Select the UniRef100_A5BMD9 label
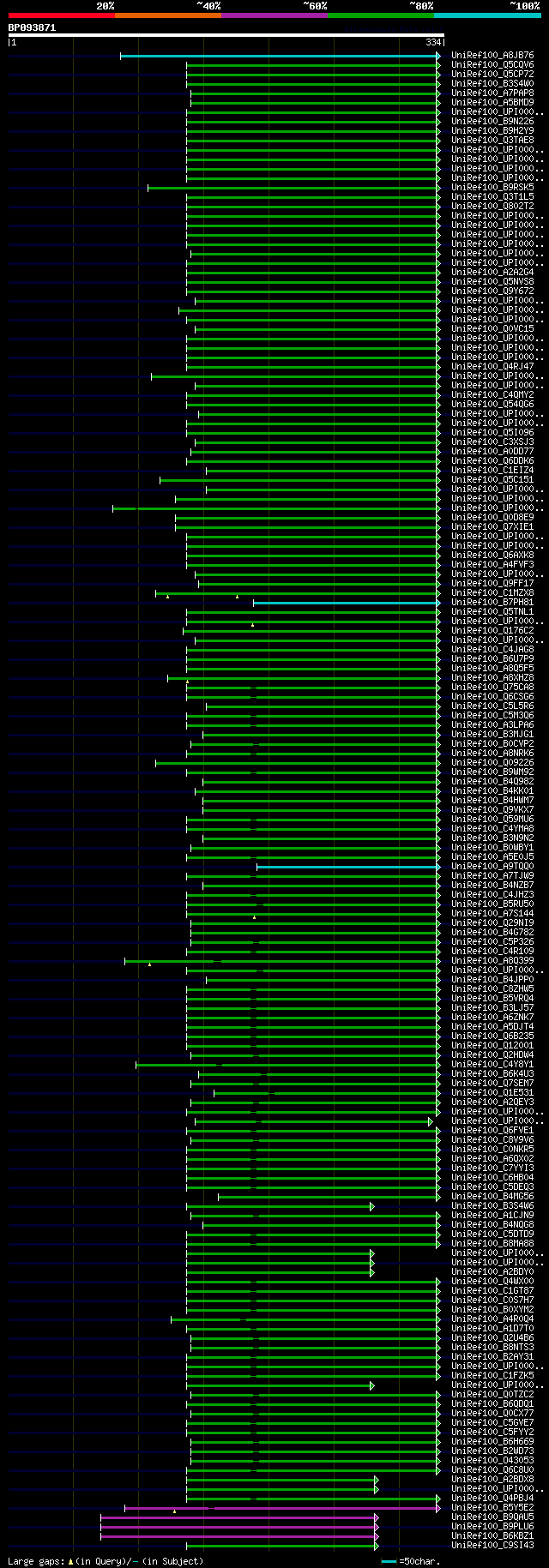This screenshot has height=1568, width=549. [x=492, y=103]
